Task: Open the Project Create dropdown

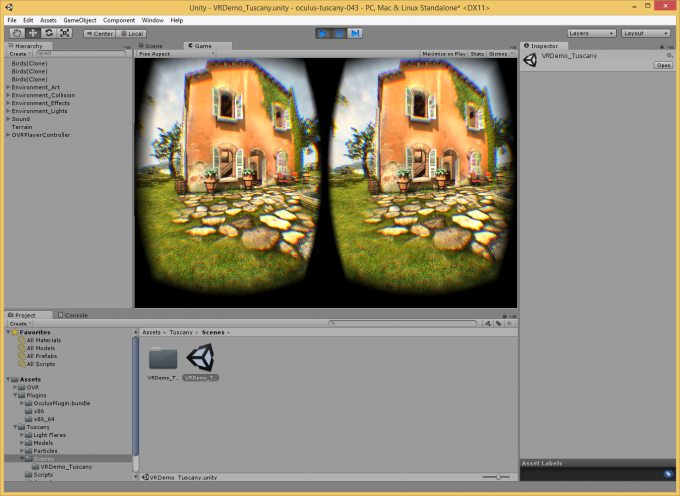Action: (x=20, y=323)
